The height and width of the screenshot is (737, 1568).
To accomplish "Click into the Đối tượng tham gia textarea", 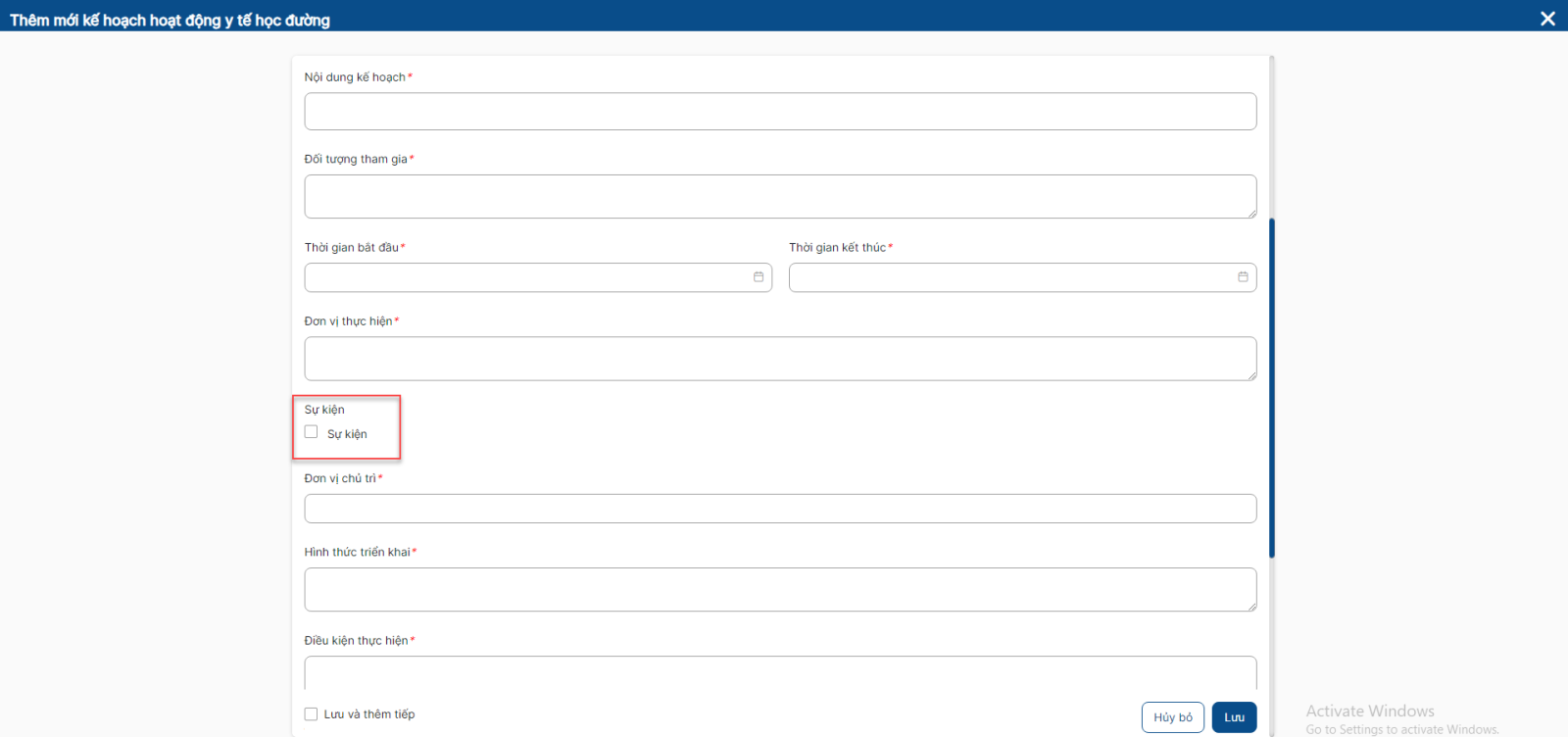I will (x=780, y=196).
